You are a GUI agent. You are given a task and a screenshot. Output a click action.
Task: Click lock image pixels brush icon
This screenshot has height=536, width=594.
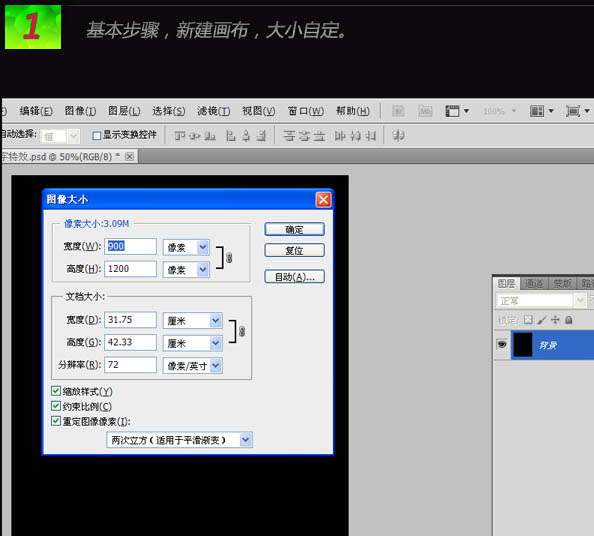(542, 320)
